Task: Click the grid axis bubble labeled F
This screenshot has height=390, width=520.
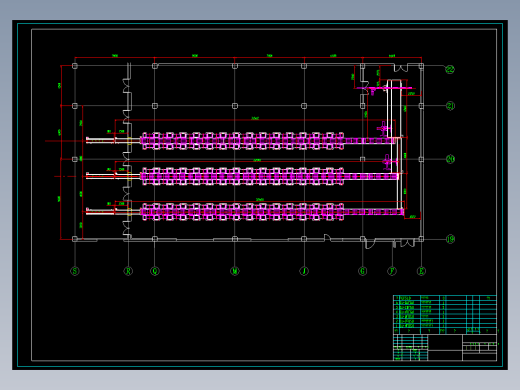Action: 392,271
